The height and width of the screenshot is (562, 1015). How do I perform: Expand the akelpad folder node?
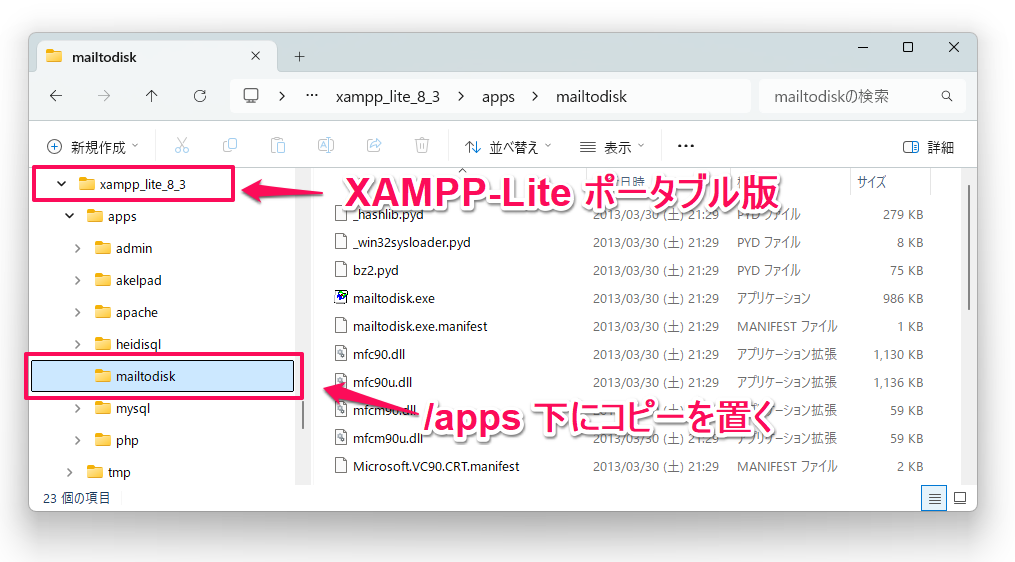(x=78, y=280)
